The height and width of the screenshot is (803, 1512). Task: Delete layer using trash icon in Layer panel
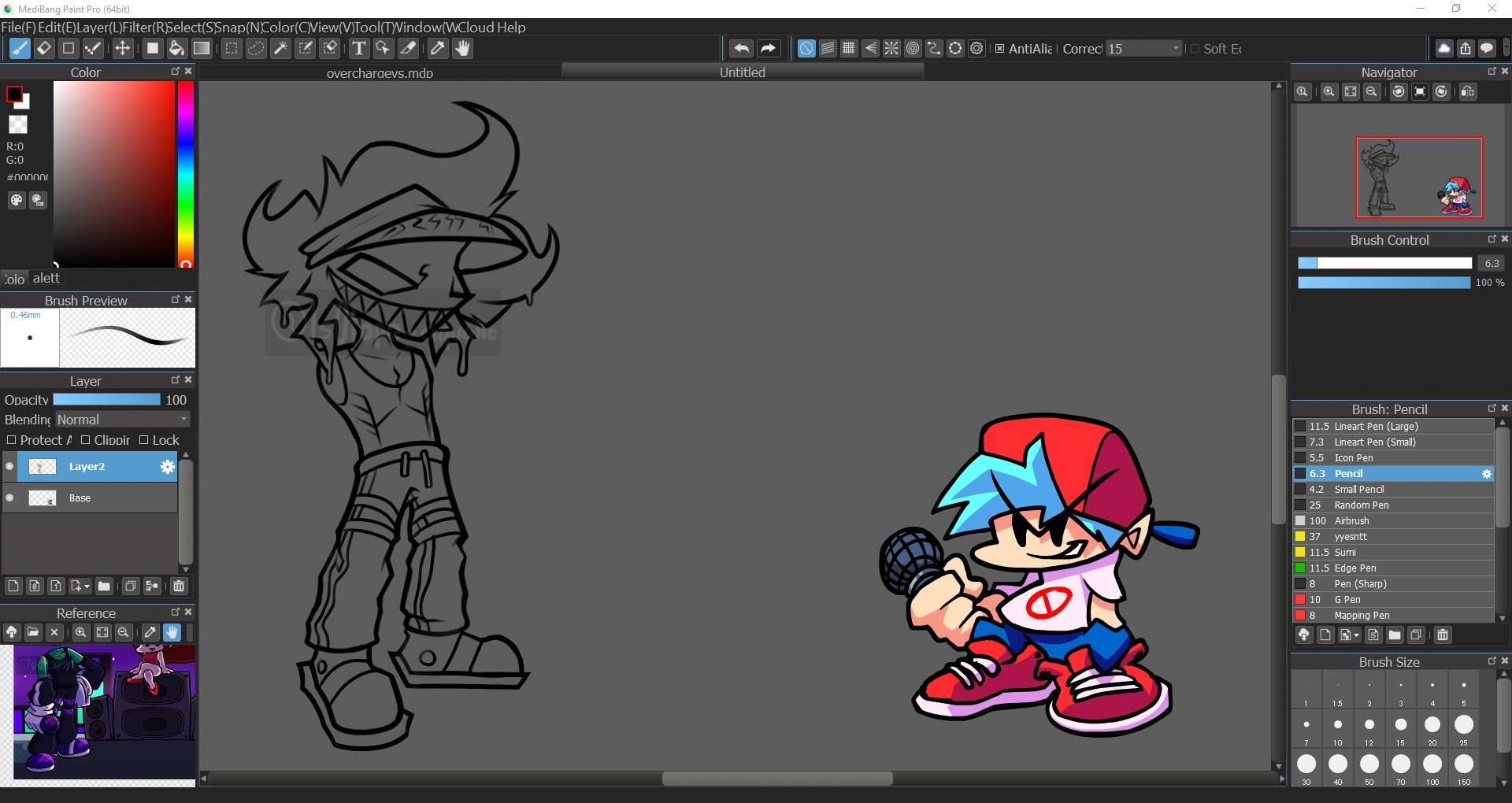point(179,586)
